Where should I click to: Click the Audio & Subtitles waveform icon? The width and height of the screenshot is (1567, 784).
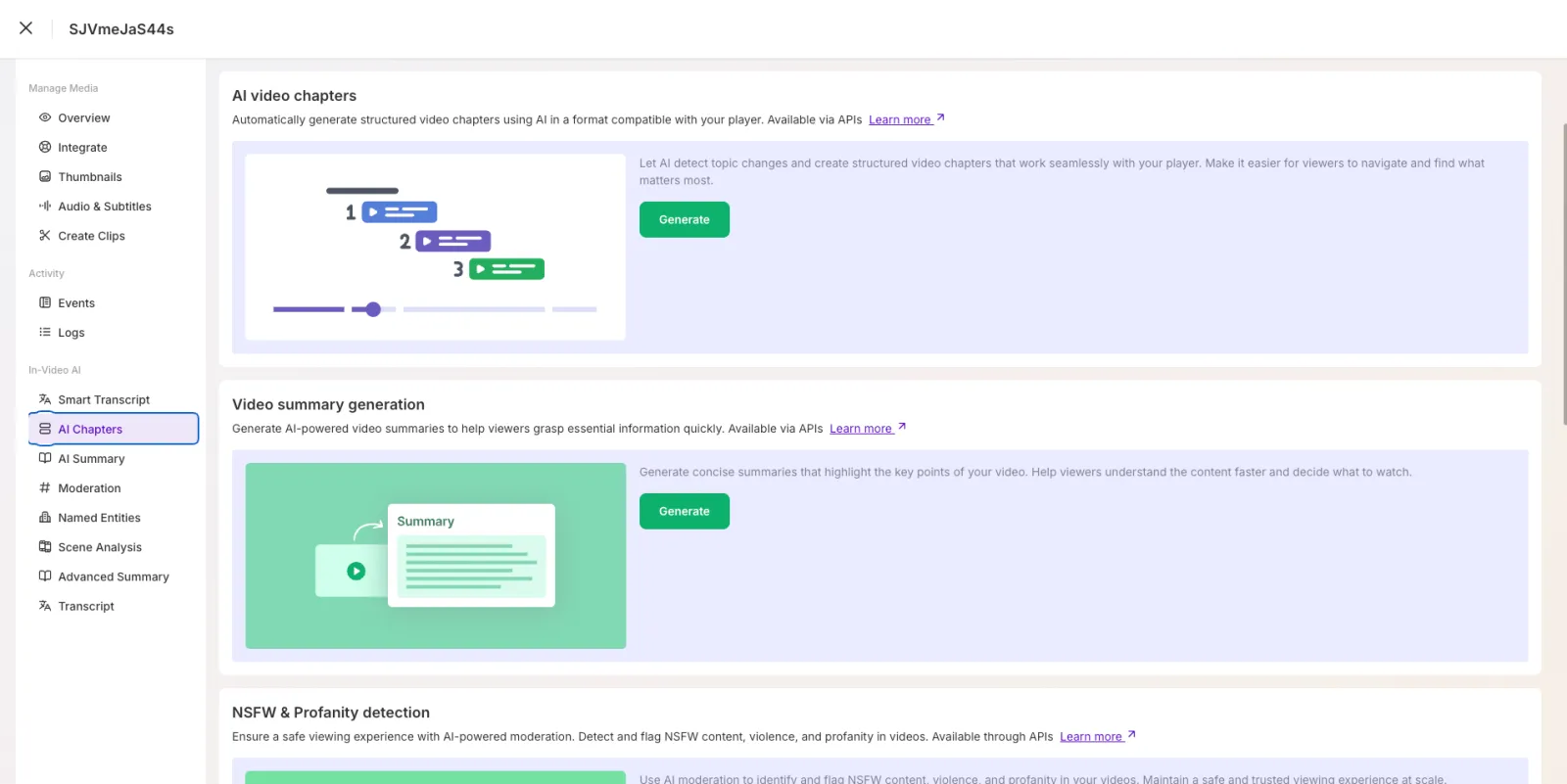pos(45,206)
